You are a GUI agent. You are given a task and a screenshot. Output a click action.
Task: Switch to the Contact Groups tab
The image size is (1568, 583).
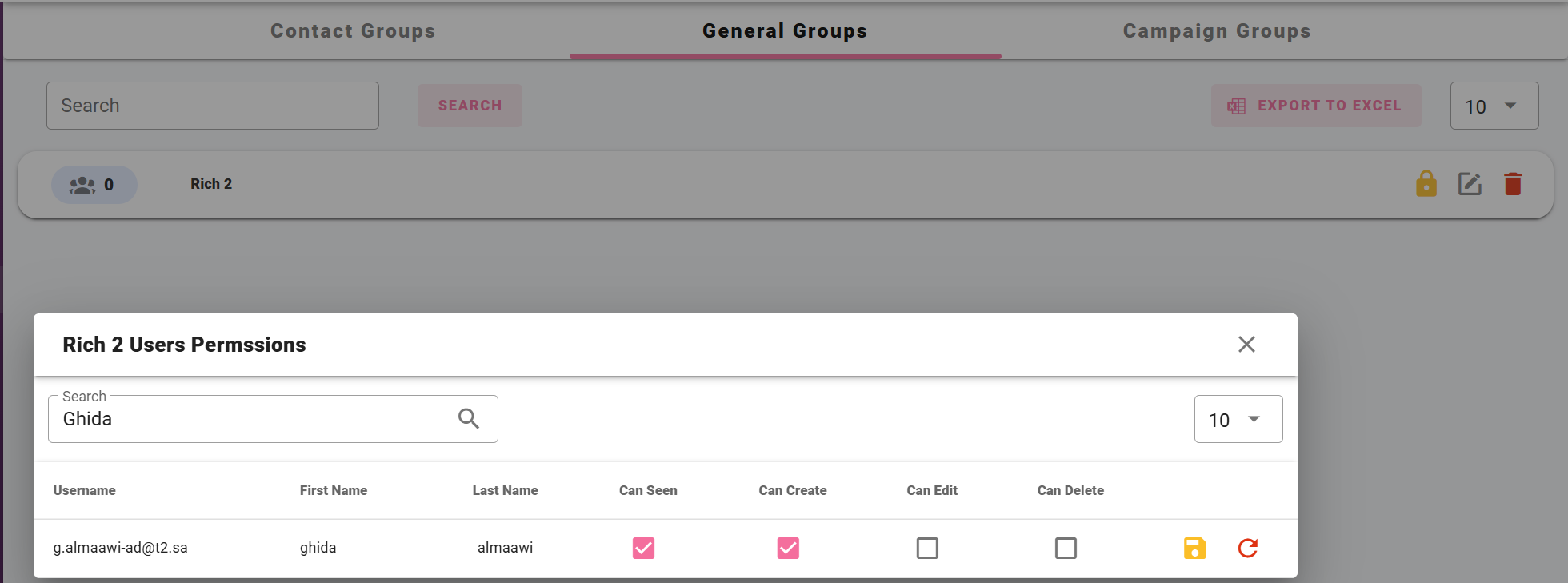[353, 31]
